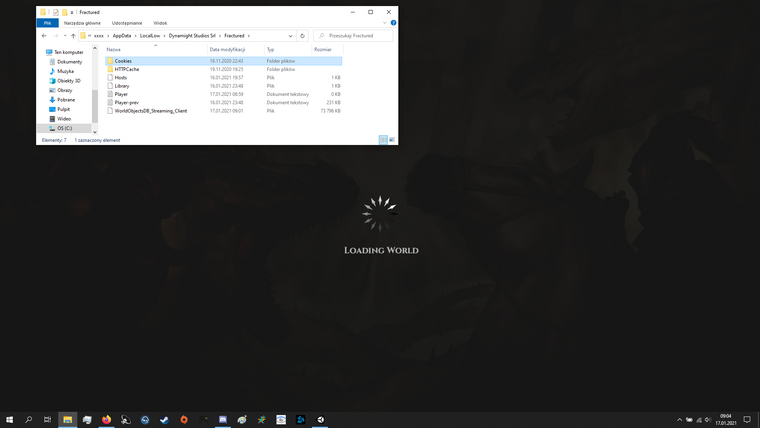Open the Windows Start menu
The height and width of the screenshot is (428, 760).
point(9,420)
